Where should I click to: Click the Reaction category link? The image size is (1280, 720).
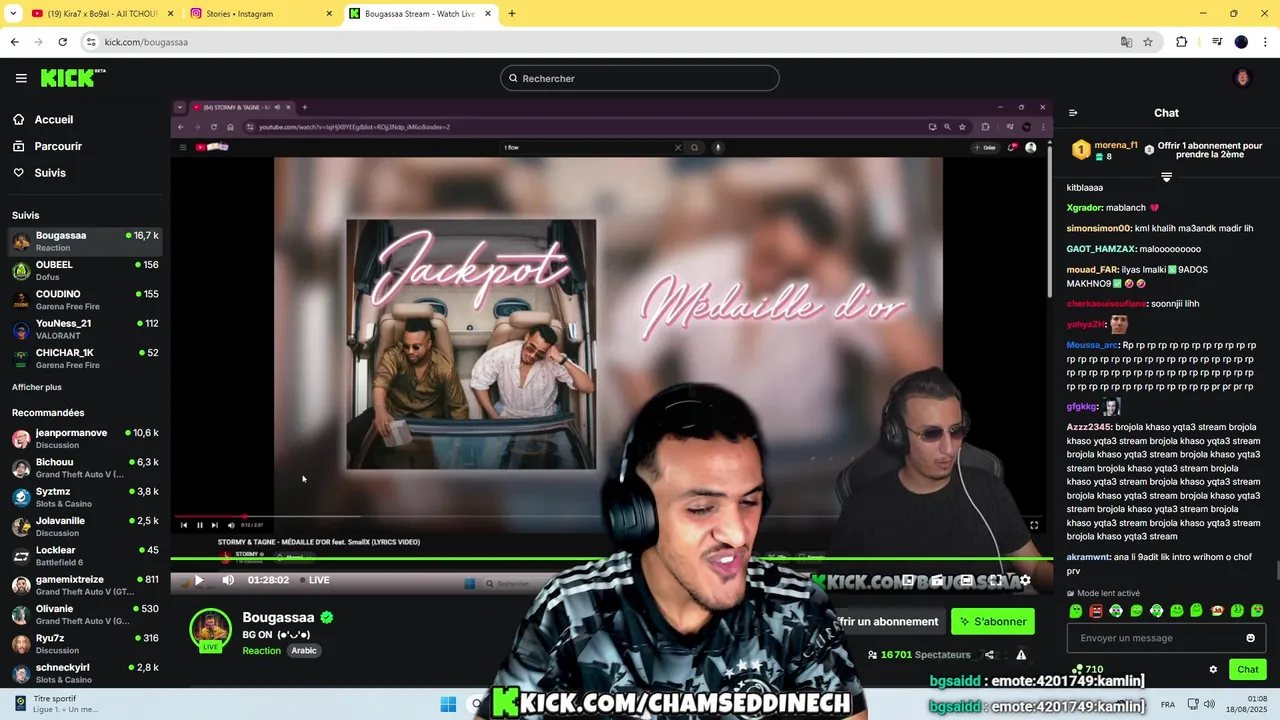click(x=261, y=650)
